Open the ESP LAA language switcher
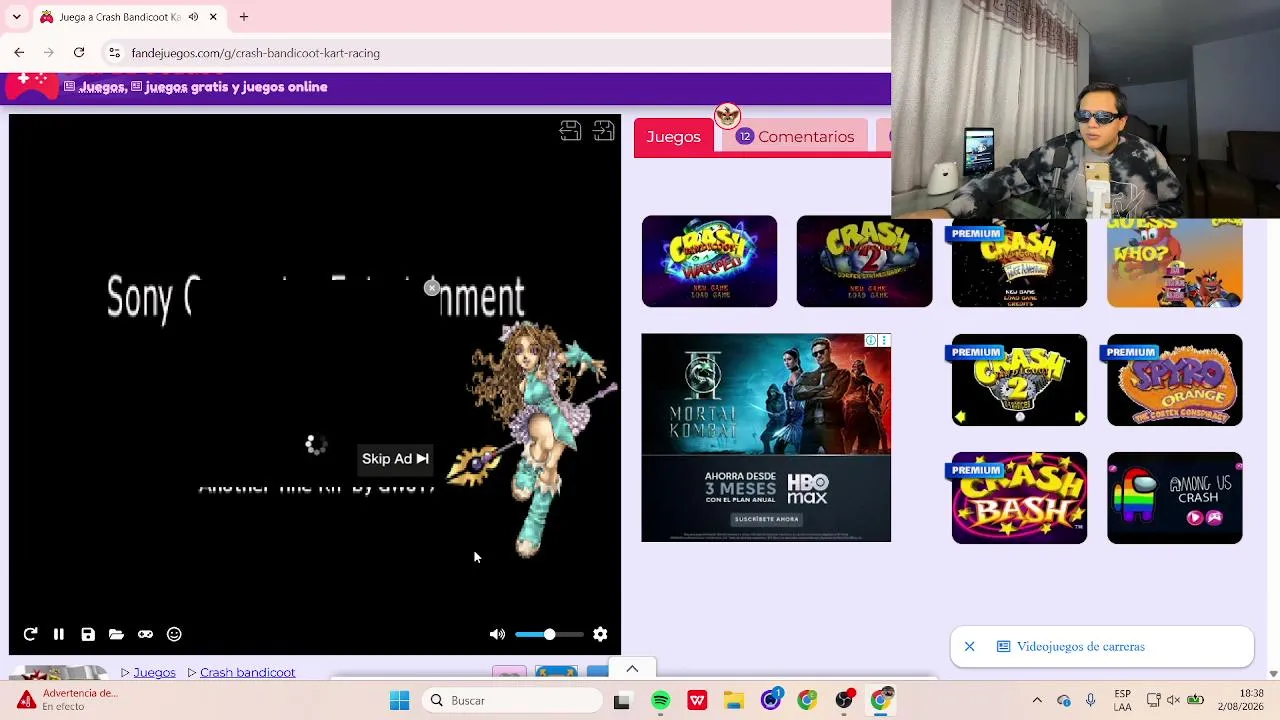This screenshot has width=1280, height=720. (1123, 701)
